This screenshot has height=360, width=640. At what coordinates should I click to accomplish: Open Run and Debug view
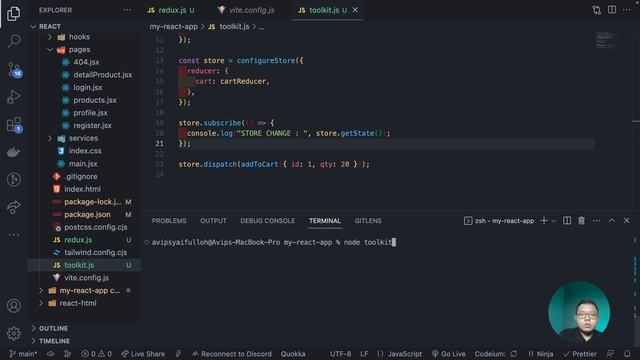(13, 97)
